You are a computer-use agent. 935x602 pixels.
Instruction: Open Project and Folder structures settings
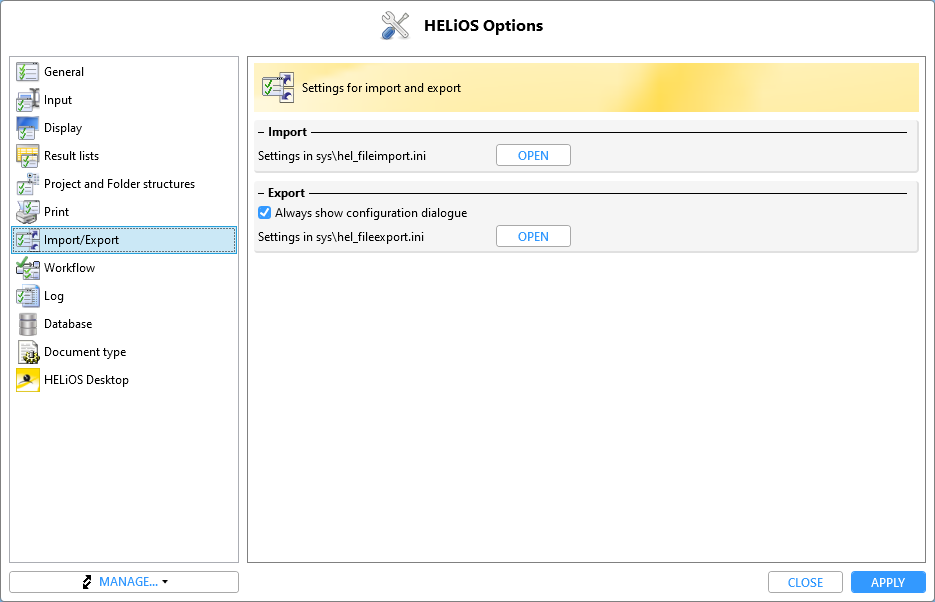tap(119, 184)
